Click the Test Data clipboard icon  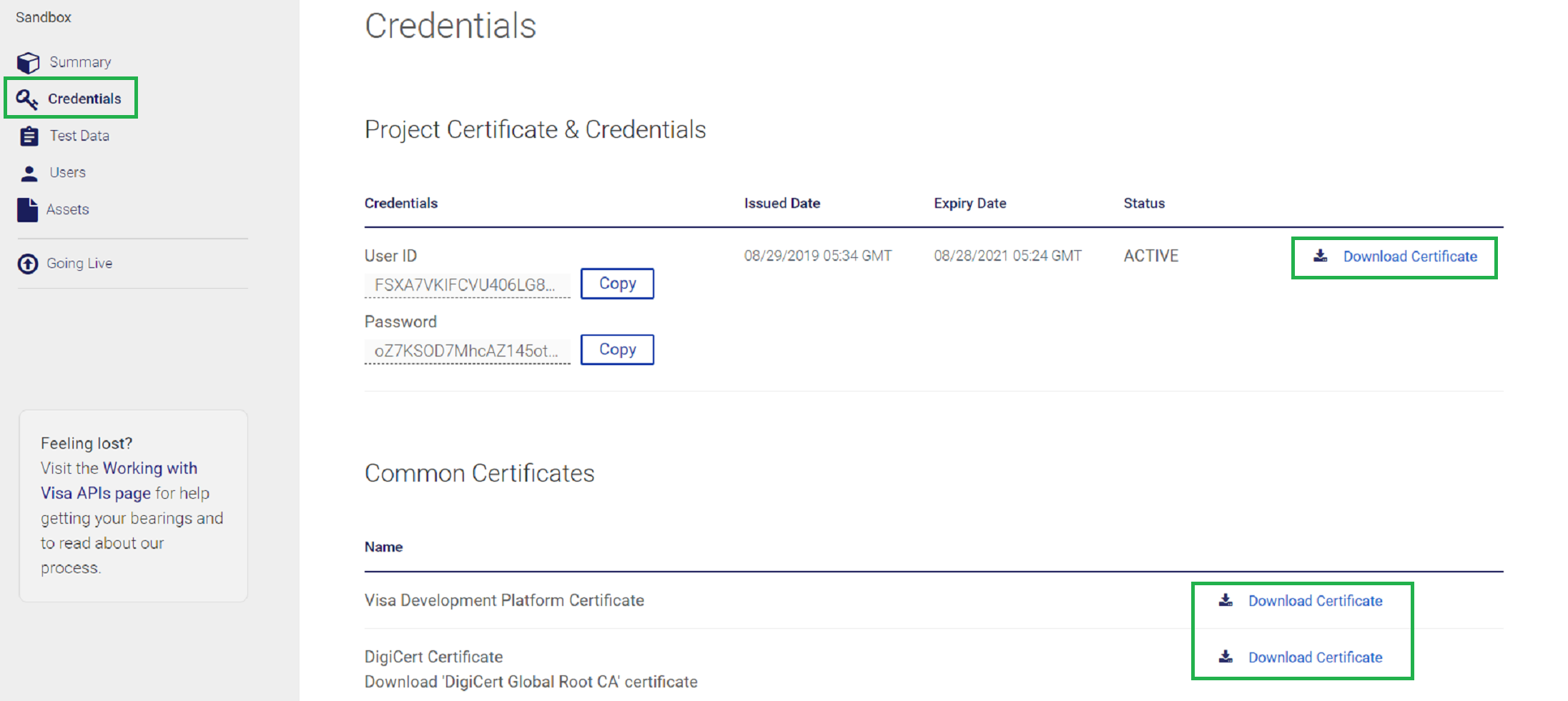pyautogui.click(x=29, y=136)
